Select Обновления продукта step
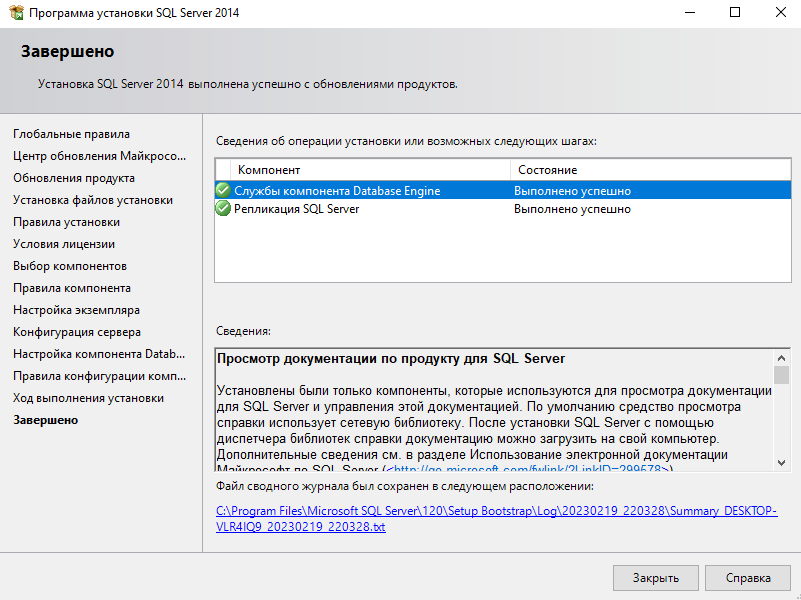Image resolution: width=801 pixels, height=600 pixels. [x=74, y=178]
